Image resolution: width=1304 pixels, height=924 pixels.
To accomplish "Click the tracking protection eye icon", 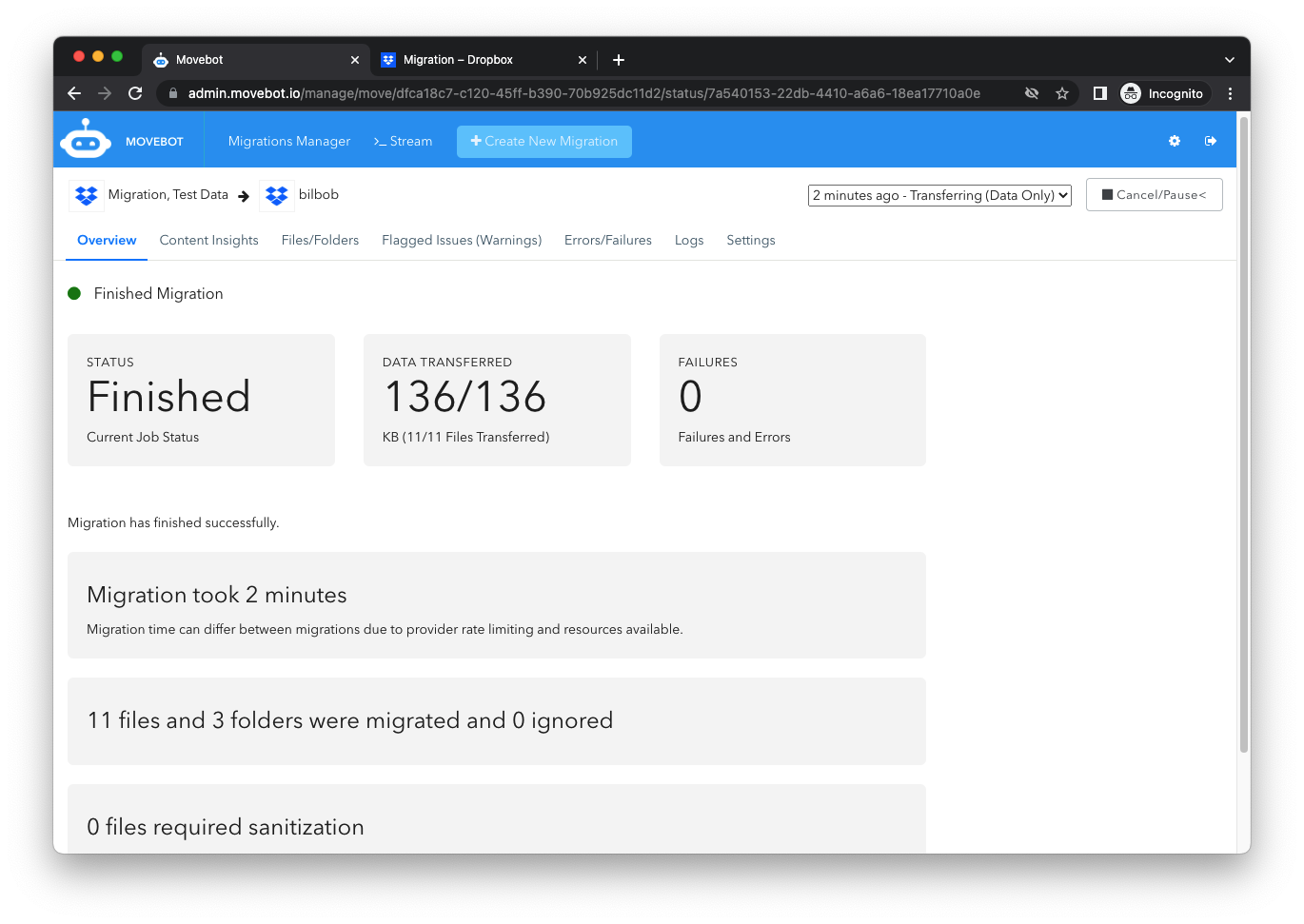I will 1032,93.
